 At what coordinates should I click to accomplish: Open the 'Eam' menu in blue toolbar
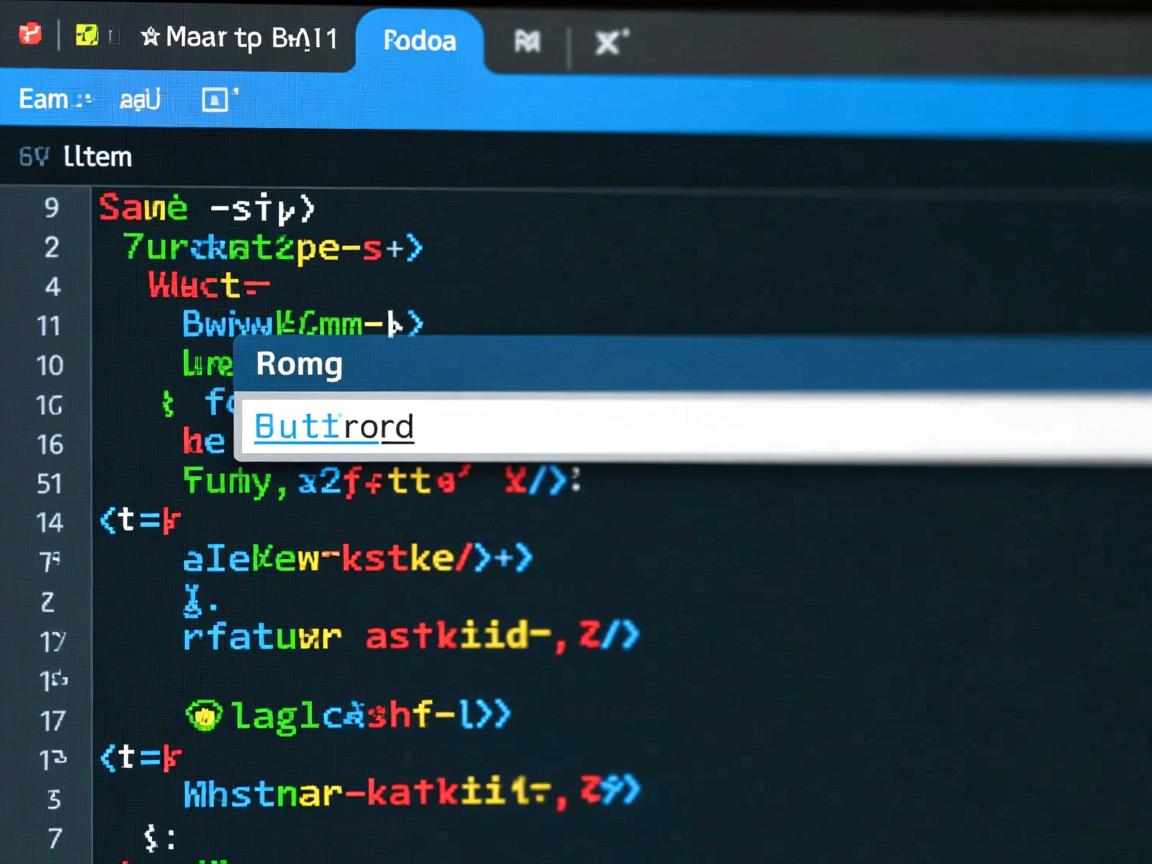pos(45,99)
